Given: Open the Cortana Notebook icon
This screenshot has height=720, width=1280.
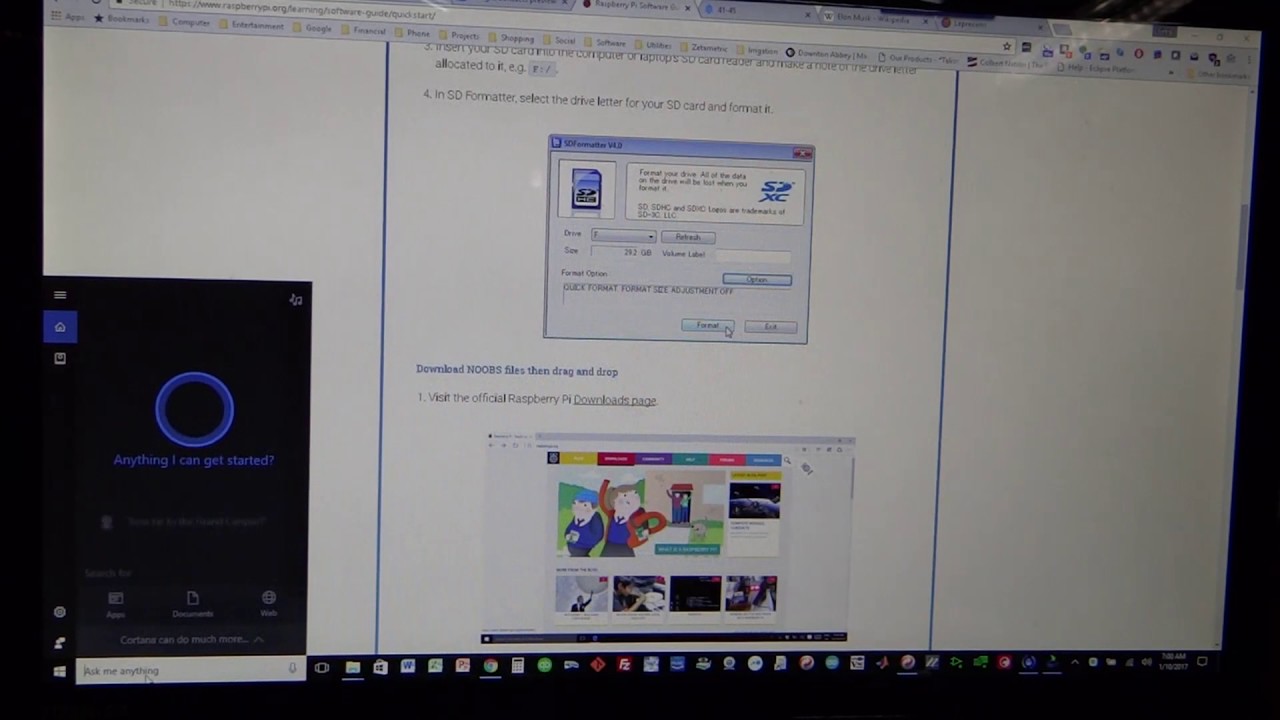Looking at the screenshot, I should [x=60, y=358].
